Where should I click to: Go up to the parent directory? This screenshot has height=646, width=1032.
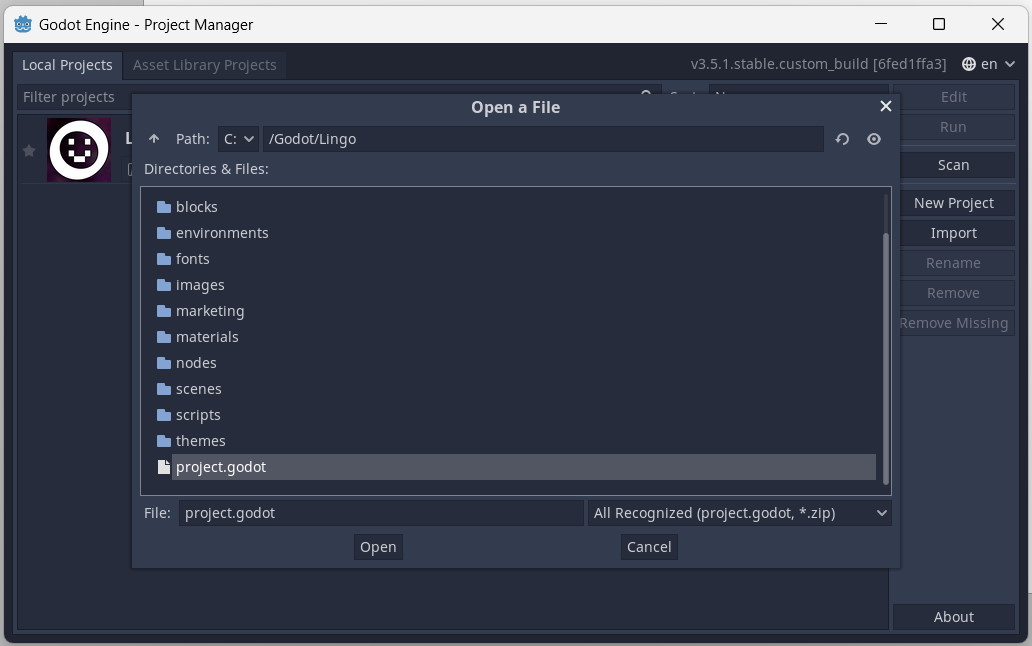(x=154, y=139)
